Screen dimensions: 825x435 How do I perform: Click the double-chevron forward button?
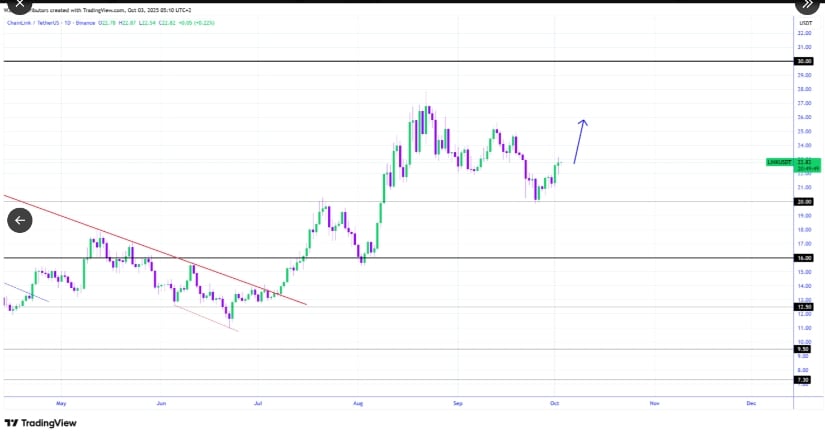tap(806, 5)
